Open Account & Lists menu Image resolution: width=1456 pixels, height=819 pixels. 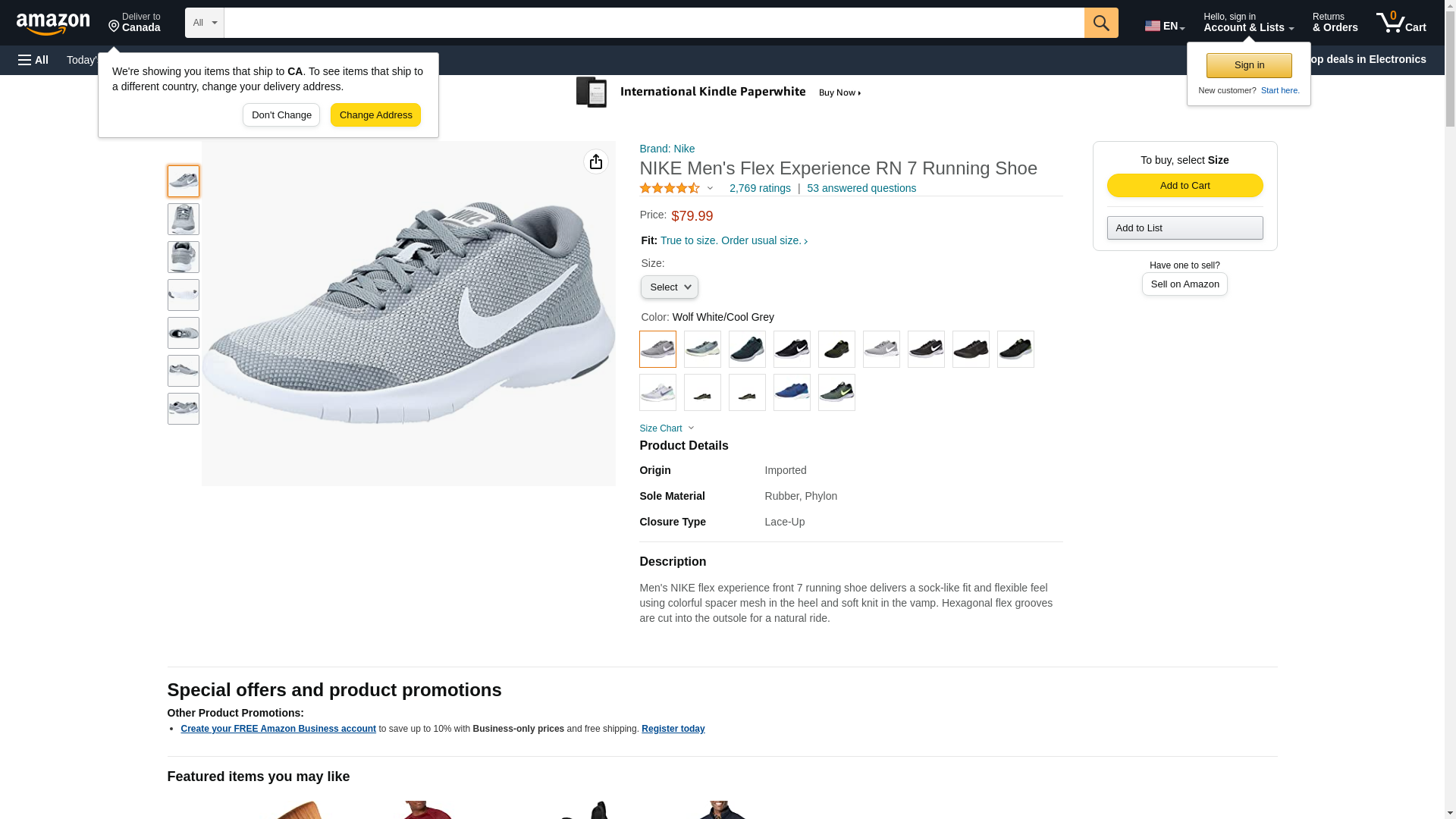(1247, 23)
